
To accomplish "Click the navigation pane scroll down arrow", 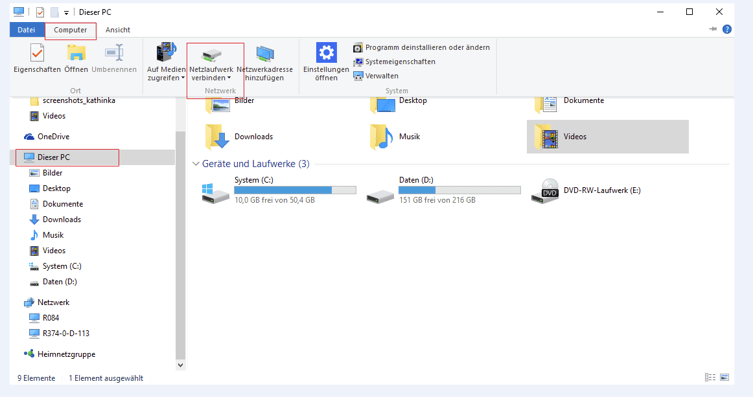I will (x=180, y=365).
